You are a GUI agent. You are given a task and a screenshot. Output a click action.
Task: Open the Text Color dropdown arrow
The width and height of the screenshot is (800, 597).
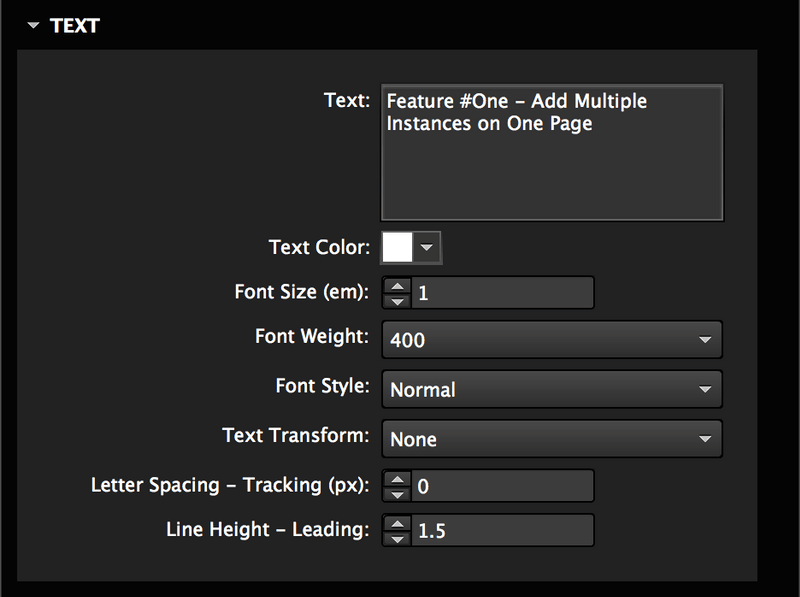pos(427,247)
